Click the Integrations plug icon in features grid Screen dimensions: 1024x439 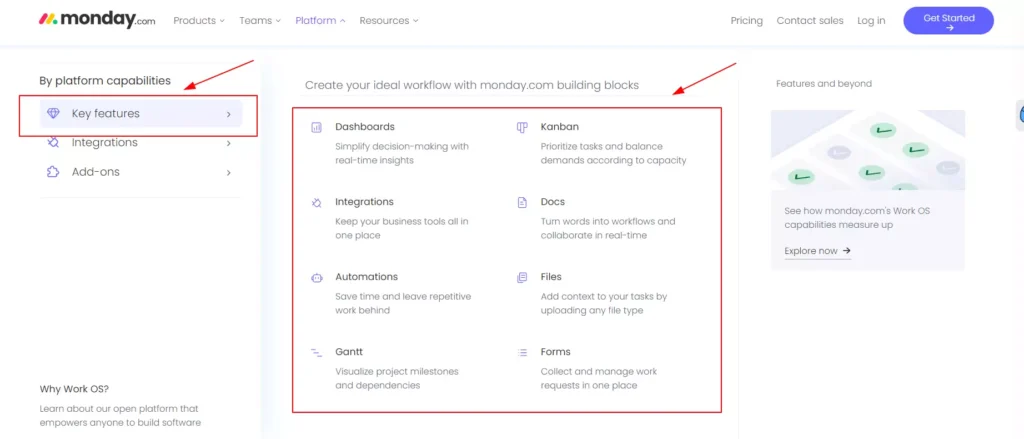(316, 203)
